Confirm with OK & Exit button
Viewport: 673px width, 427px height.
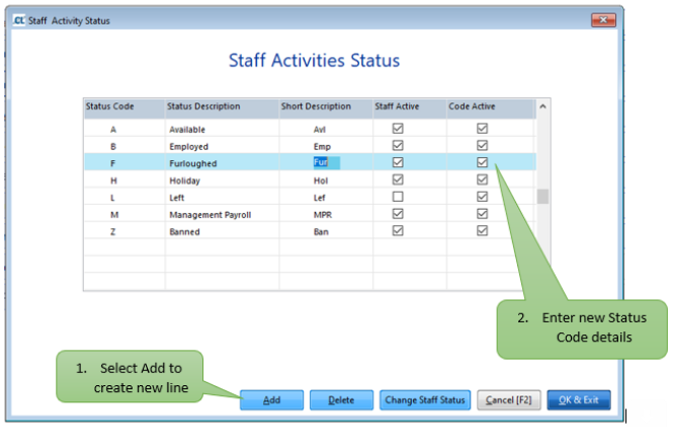pos(578,400)
